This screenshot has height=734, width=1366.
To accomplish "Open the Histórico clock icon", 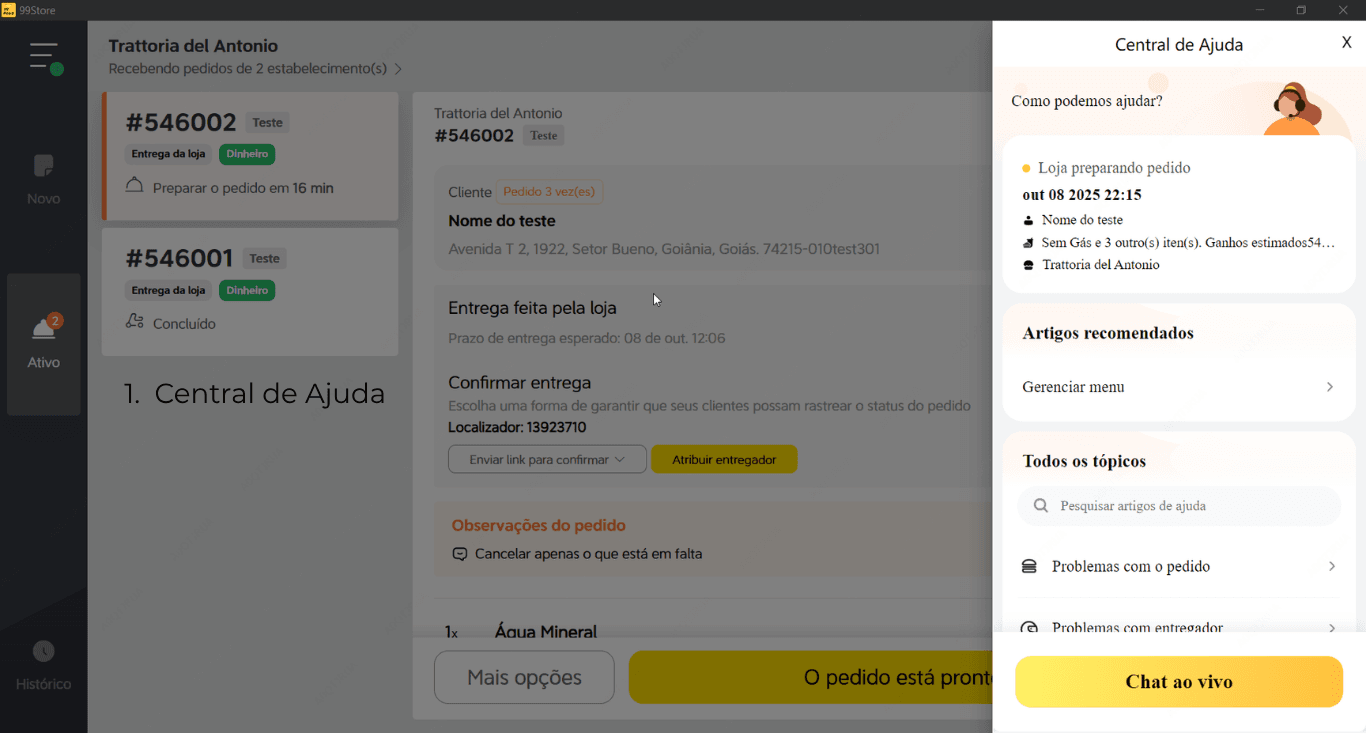I will pyautogui.click(x=44, y=652).
